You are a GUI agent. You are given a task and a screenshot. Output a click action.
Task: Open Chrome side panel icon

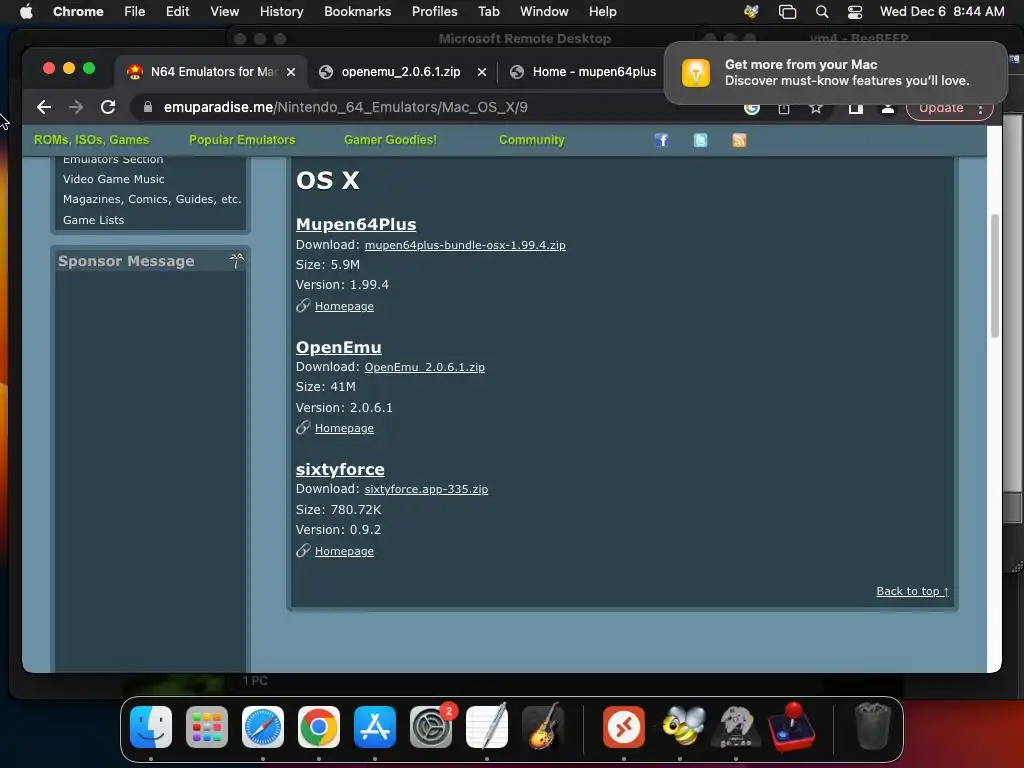(856, 108)
